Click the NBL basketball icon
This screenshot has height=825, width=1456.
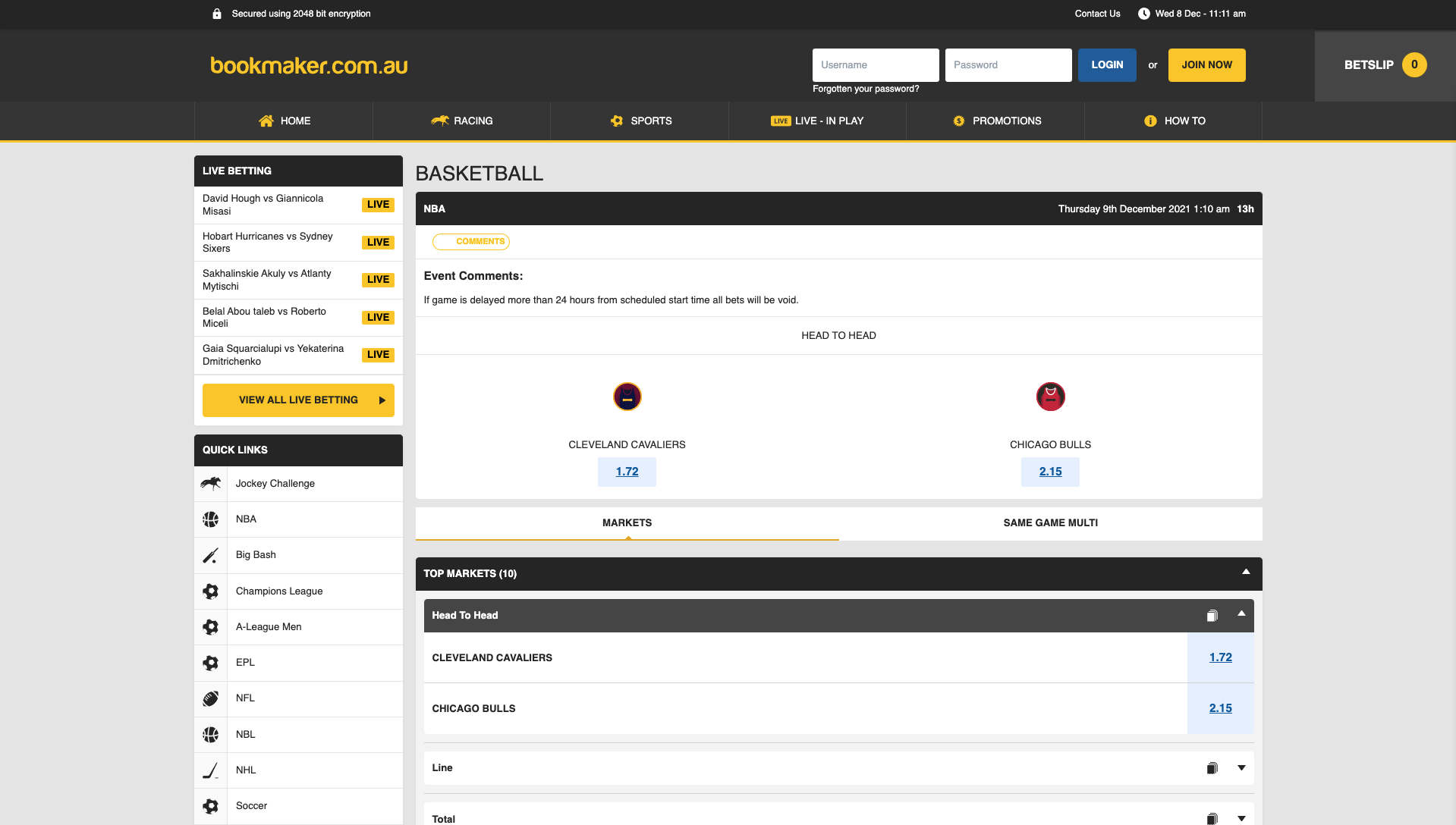[211, 735]
